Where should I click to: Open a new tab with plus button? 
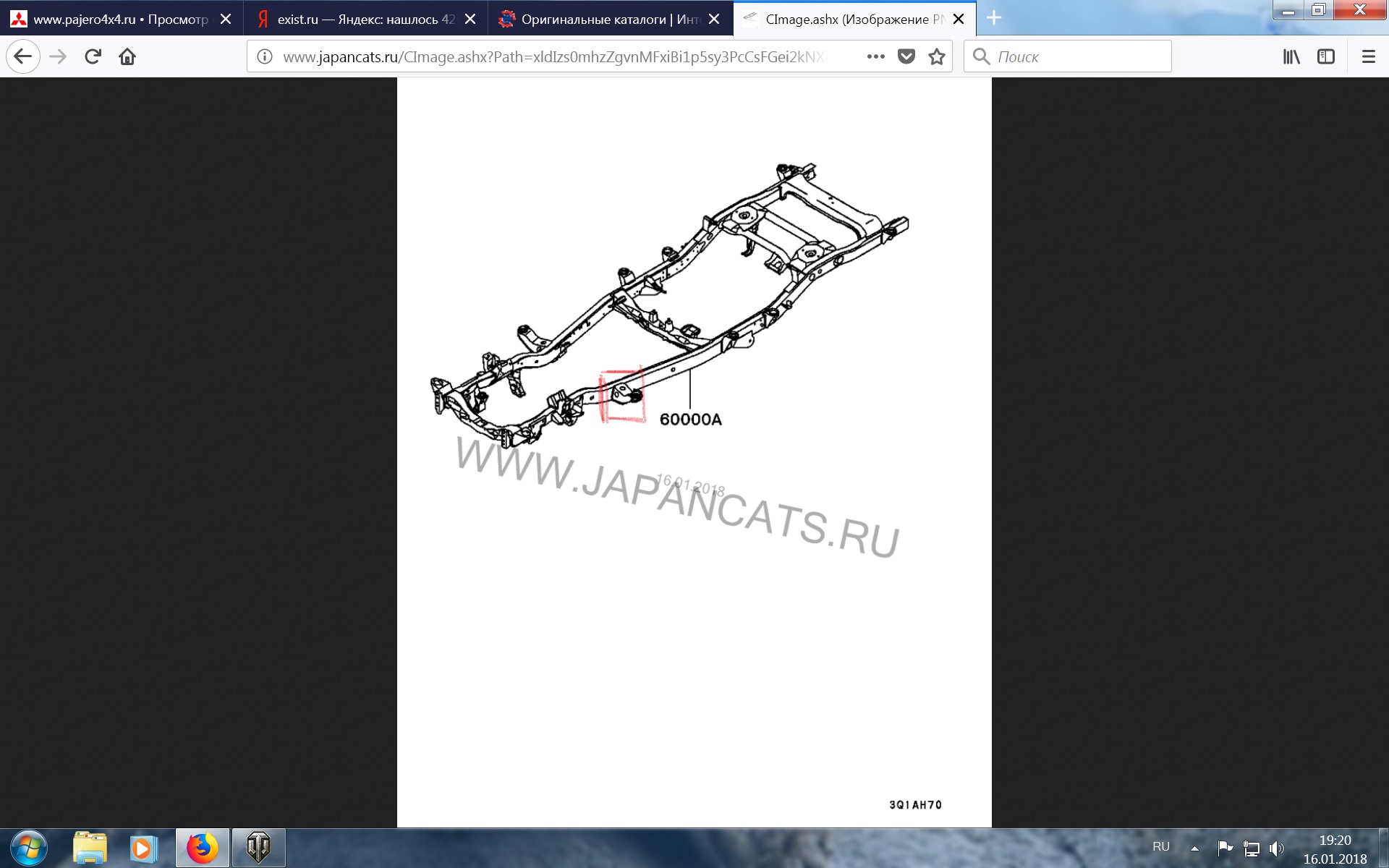[994, 18]
